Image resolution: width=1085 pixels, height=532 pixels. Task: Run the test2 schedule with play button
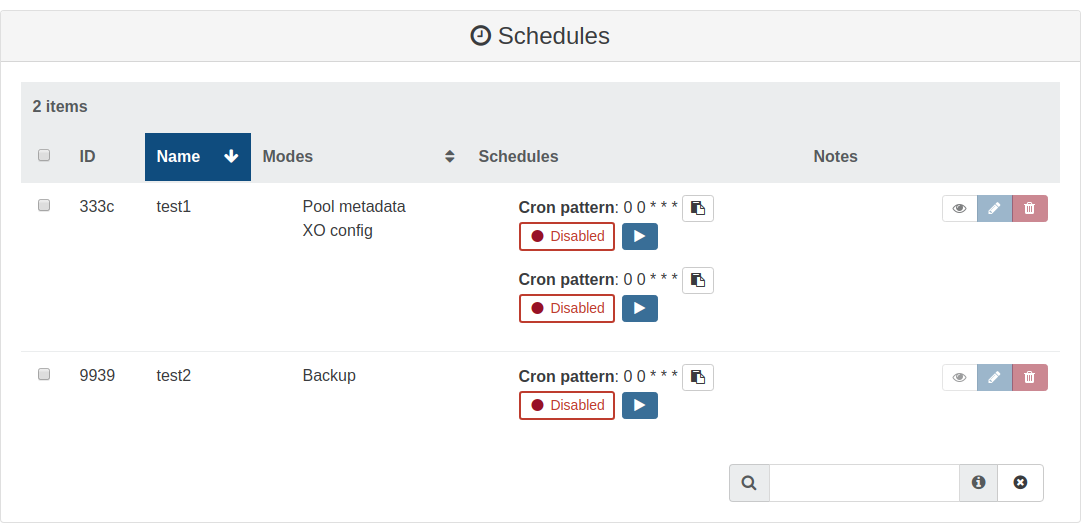click(x=640, y=405)
